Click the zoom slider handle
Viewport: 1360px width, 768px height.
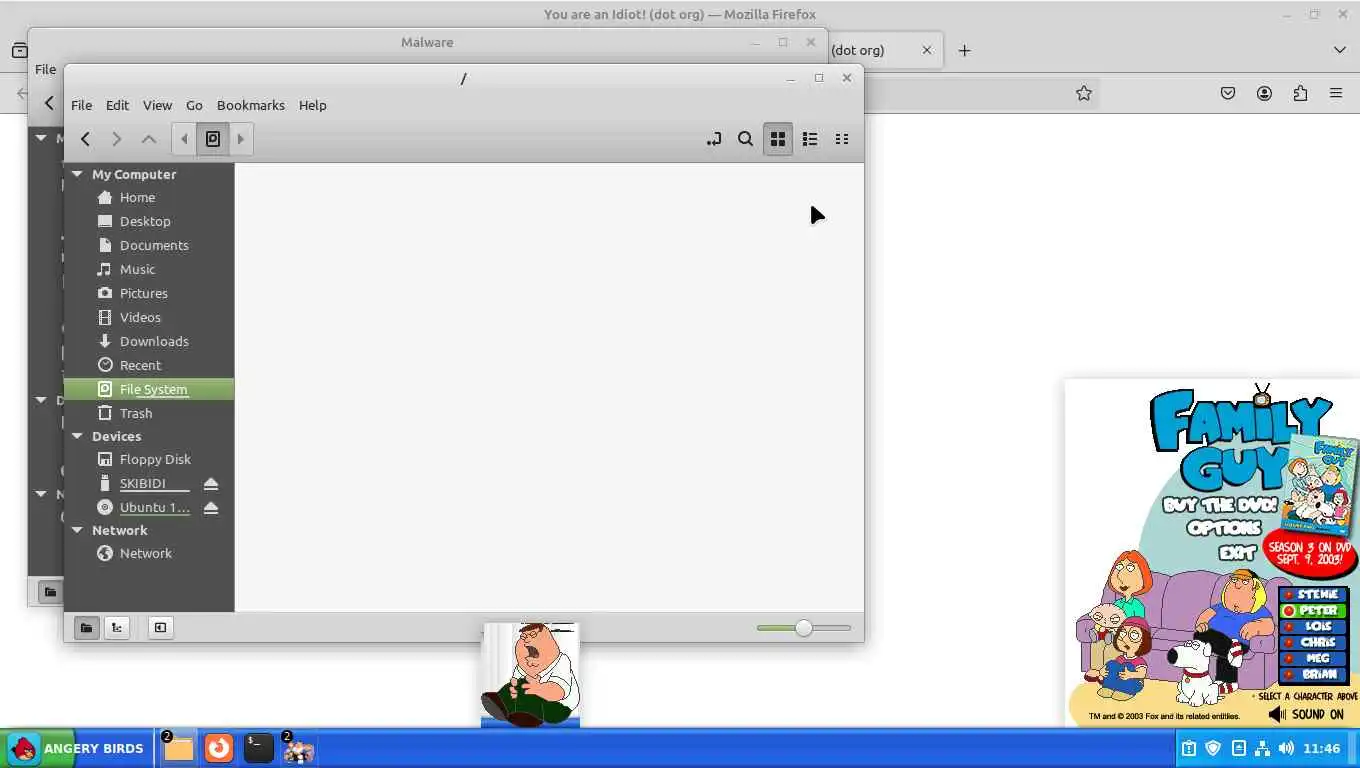[x=804, y=628]
